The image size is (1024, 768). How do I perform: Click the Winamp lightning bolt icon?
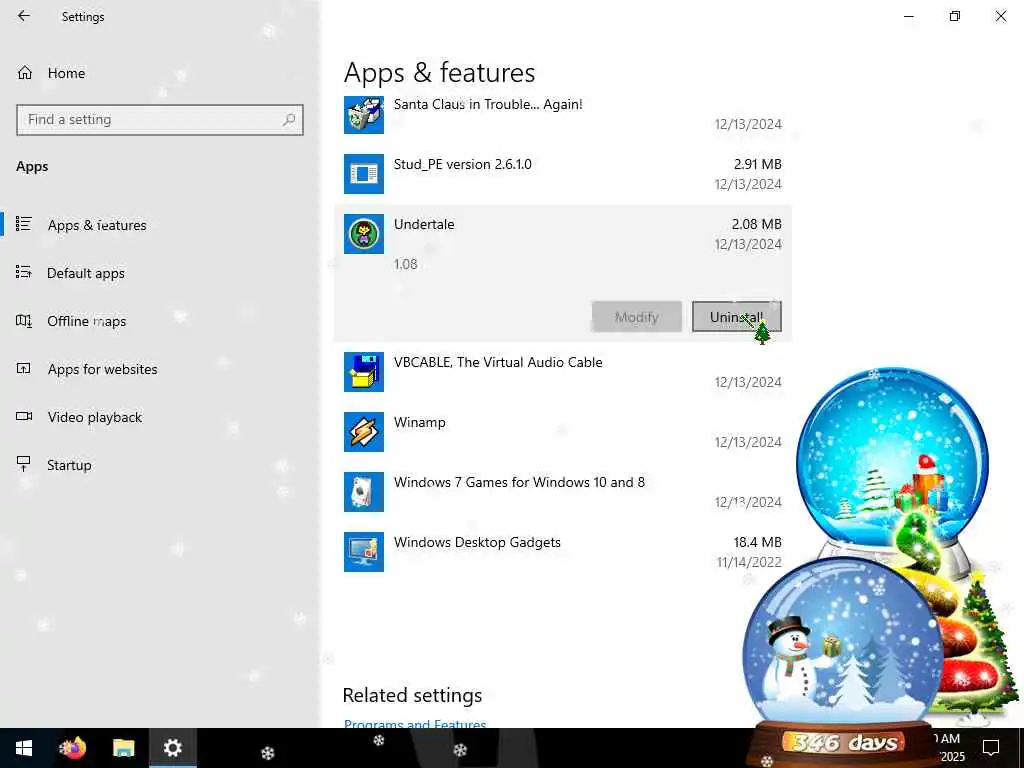[x=364, y=432]
